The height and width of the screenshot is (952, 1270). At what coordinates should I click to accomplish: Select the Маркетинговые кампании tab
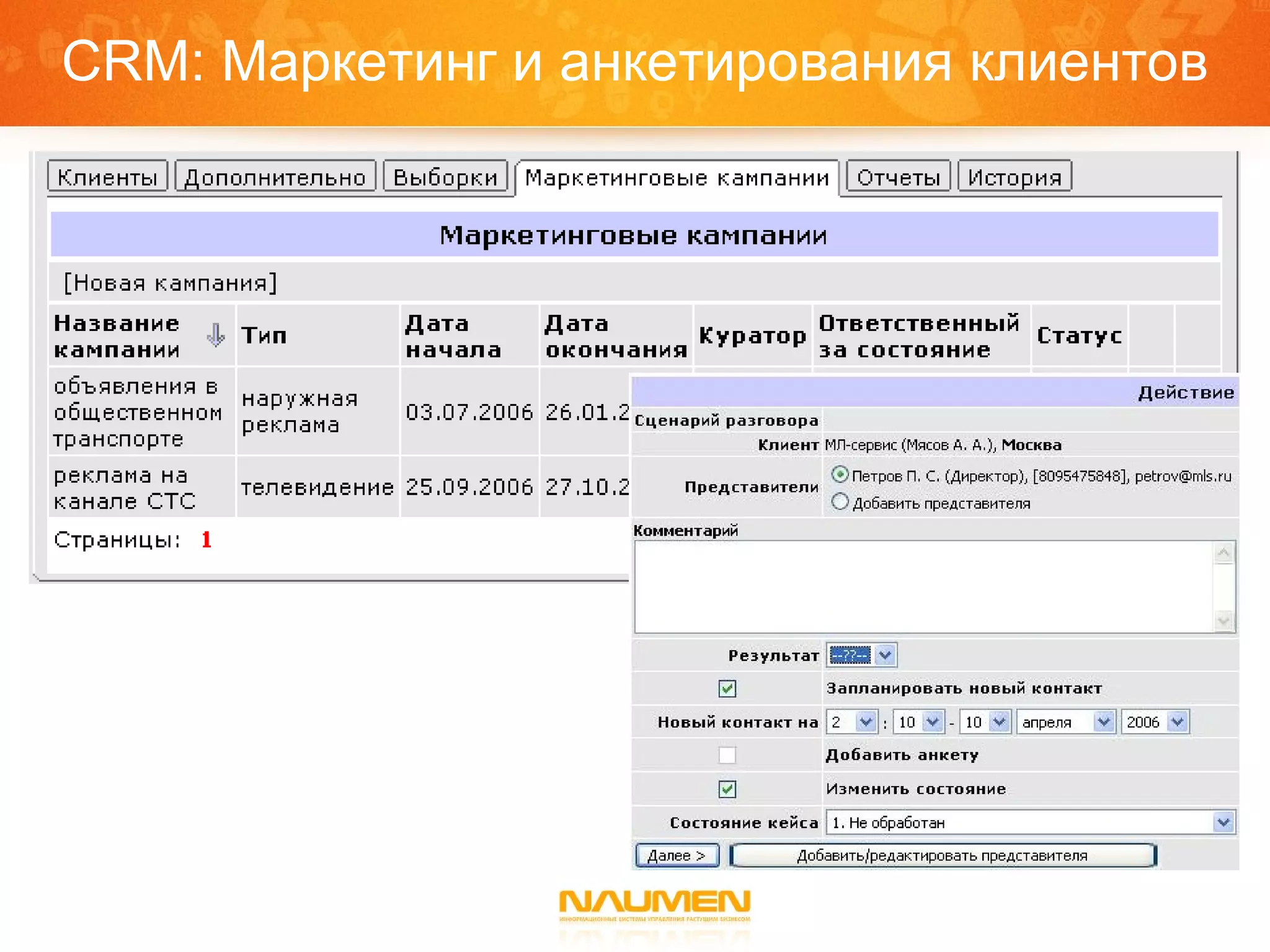[677, 178]
